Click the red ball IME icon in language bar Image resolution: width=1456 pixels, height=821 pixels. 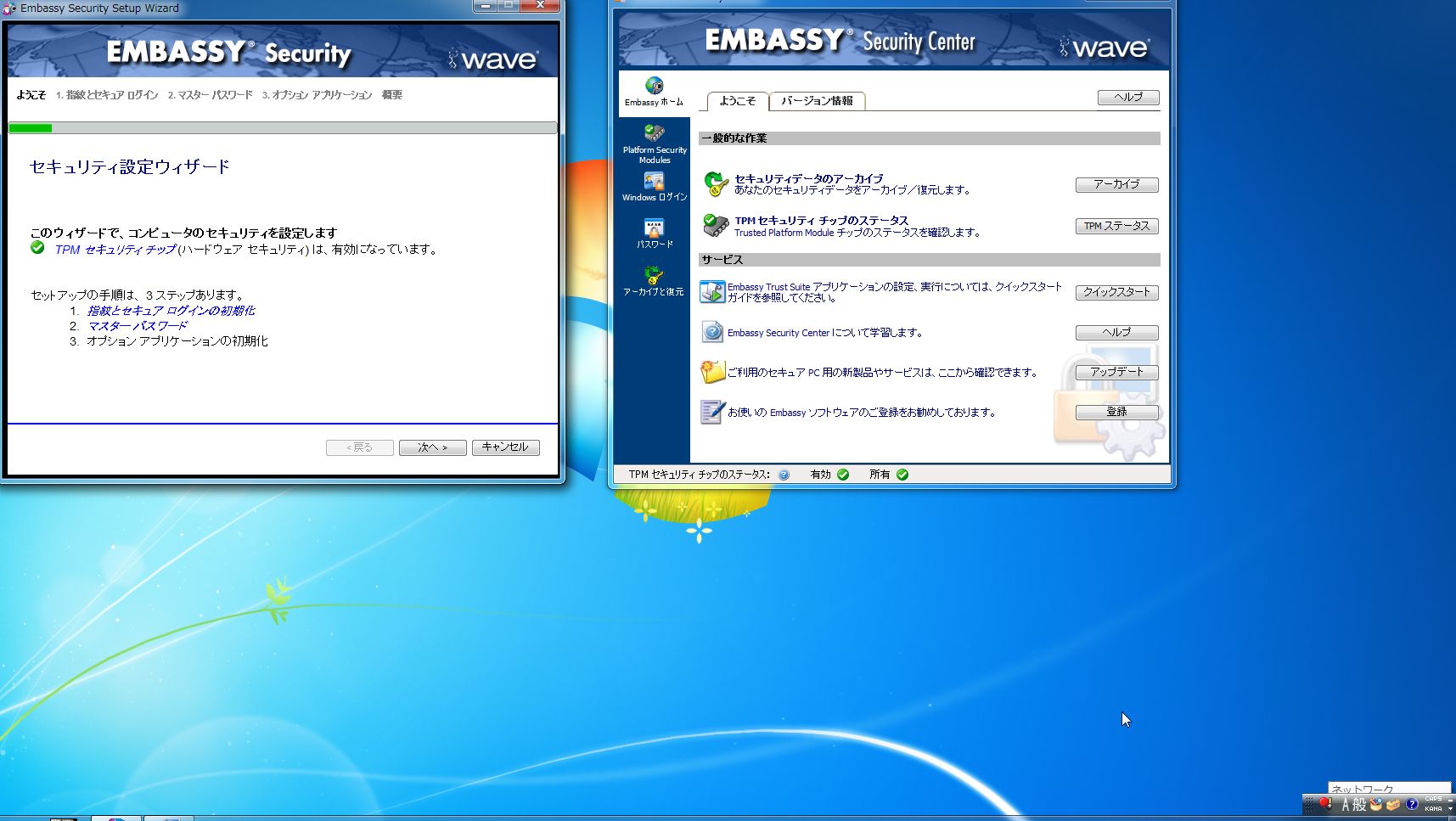click(x=1325, y=803)
